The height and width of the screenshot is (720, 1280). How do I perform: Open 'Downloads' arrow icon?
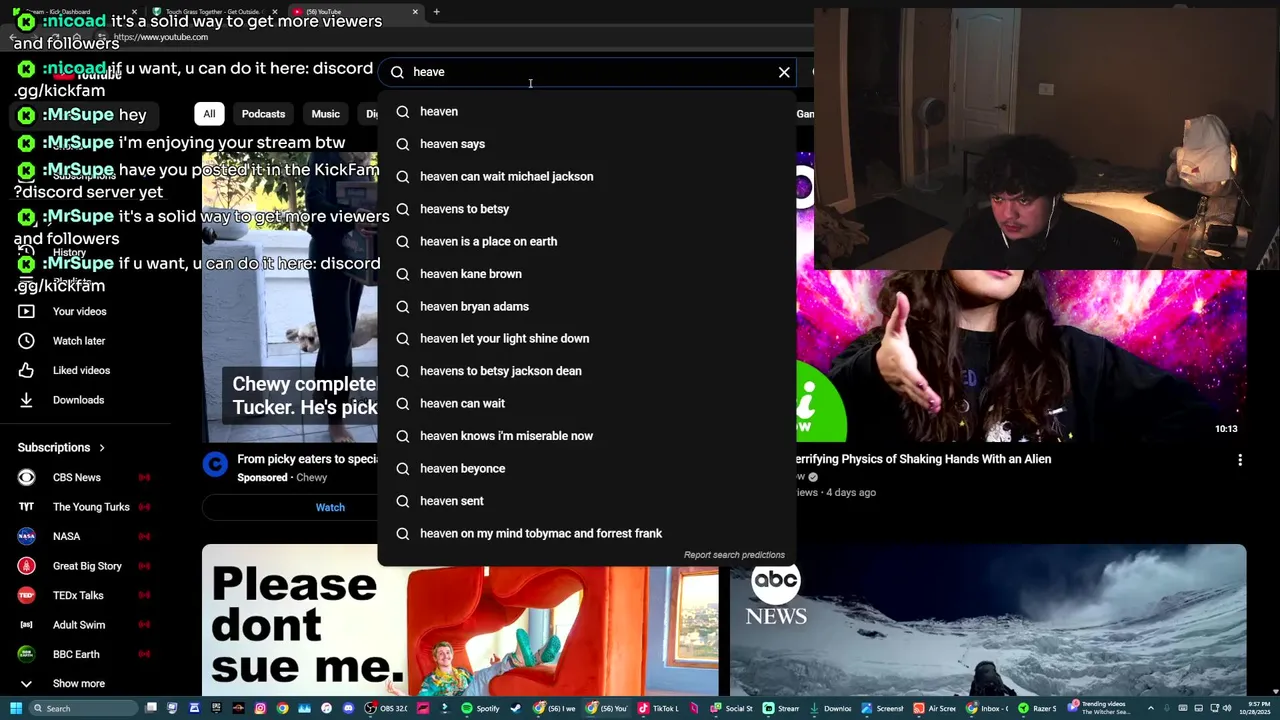coord(26,400)
